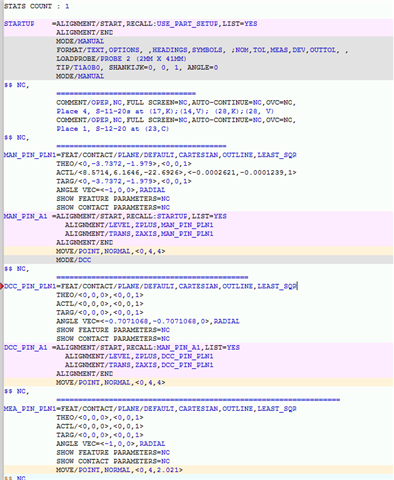Click the LOADPROBE/PROBE 2 (2MM X 41MM) line
The image size is (394, 480).
pos(121,59)
